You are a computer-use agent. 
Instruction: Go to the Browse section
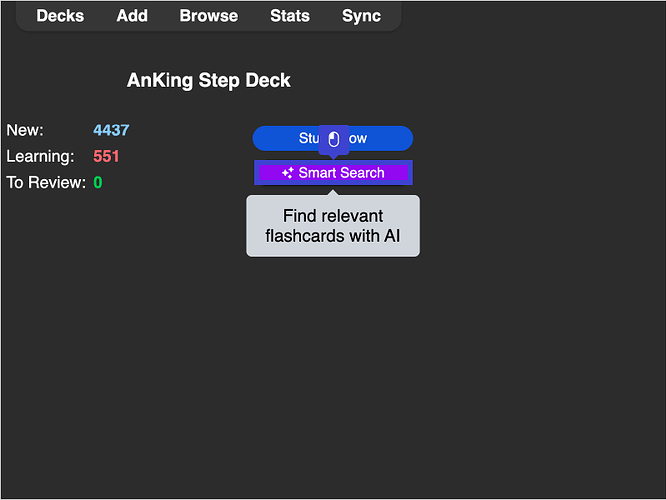(x=209, y=16)
